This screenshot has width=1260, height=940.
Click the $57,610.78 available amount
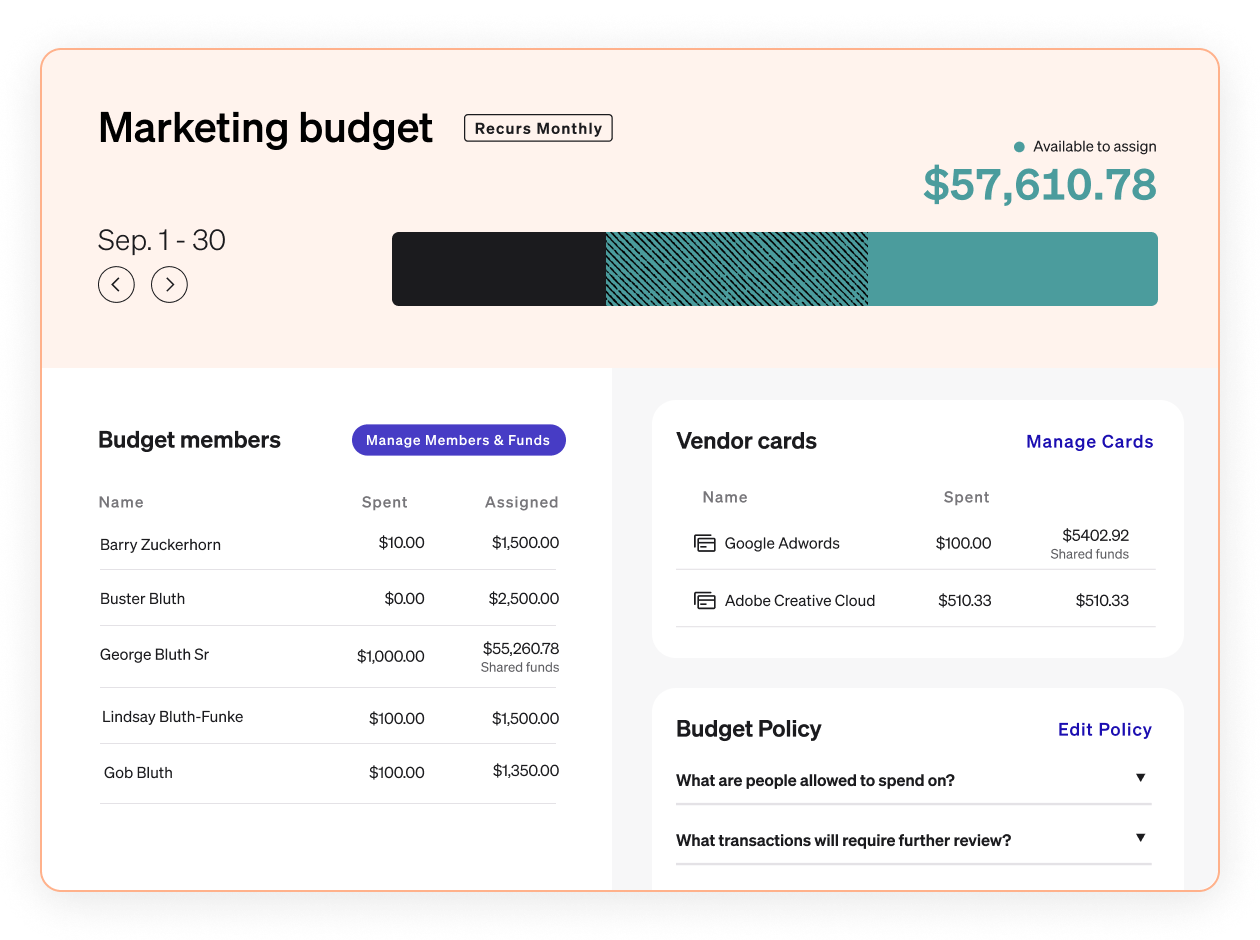tap(1040, 184)
